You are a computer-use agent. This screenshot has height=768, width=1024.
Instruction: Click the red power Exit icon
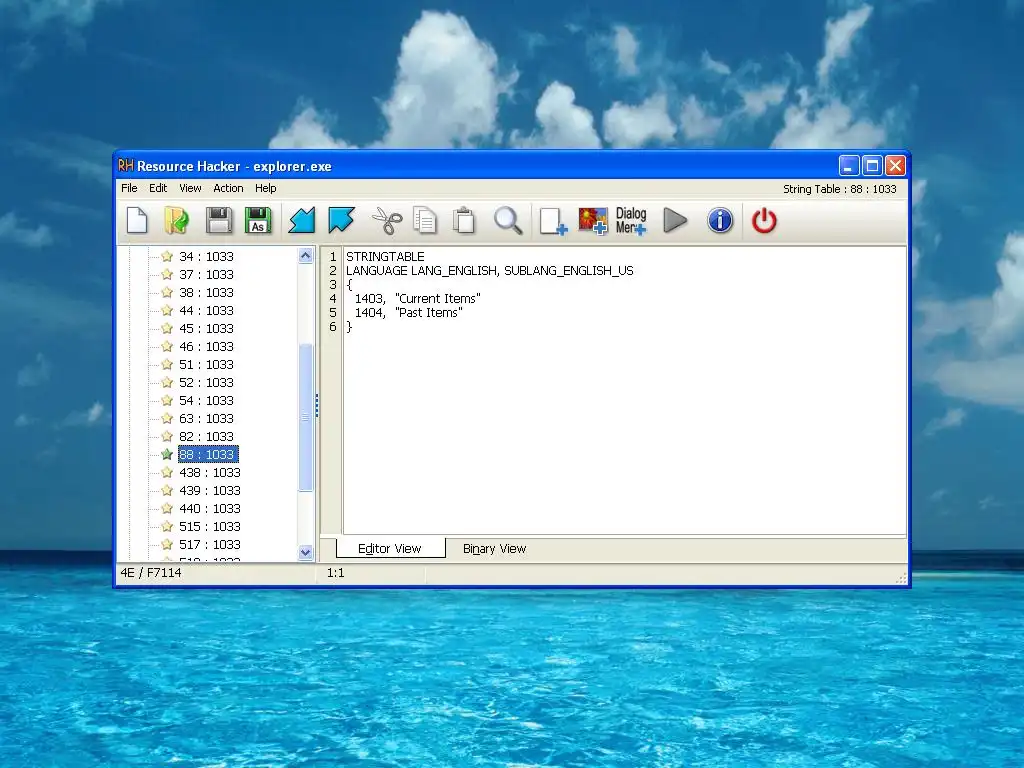tap(764, 220)
